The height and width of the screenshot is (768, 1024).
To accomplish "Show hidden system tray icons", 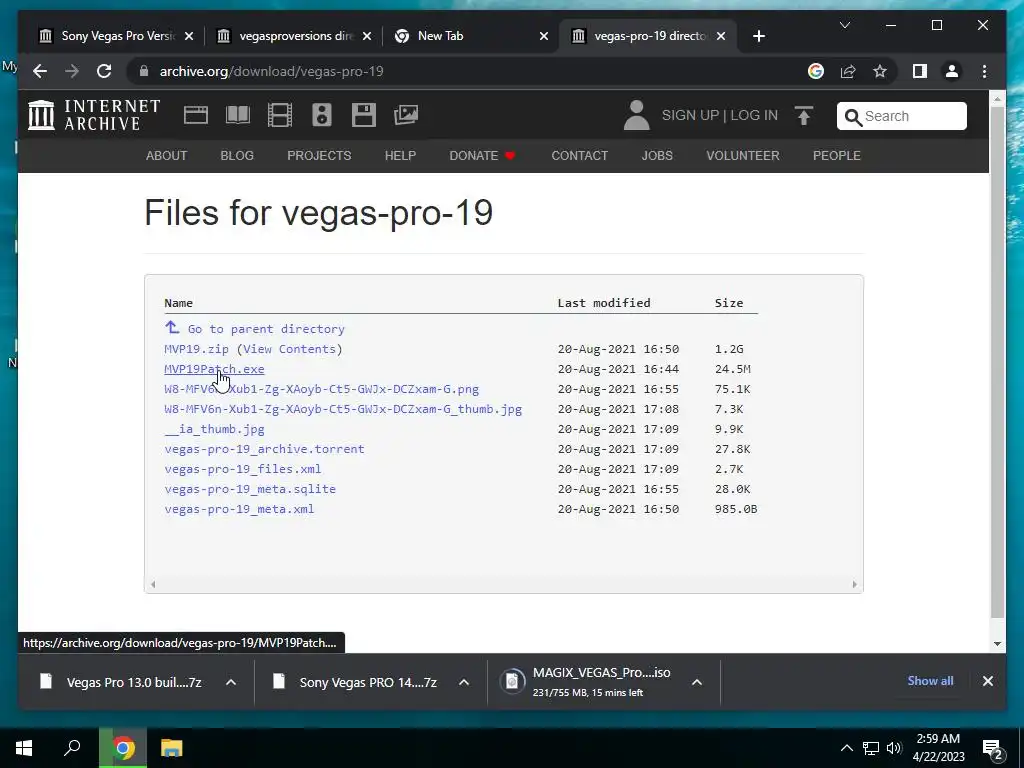I will 846,748.
